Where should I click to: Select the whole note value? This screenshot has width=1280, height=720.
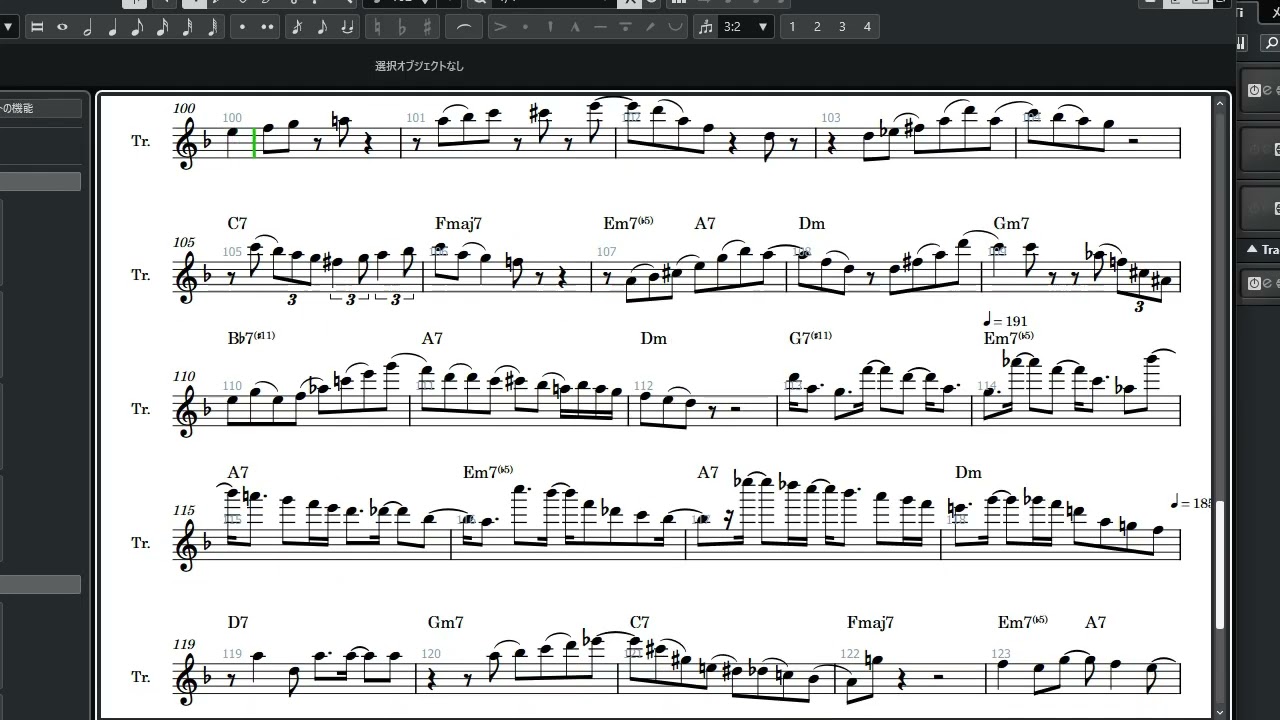point(62,27)
